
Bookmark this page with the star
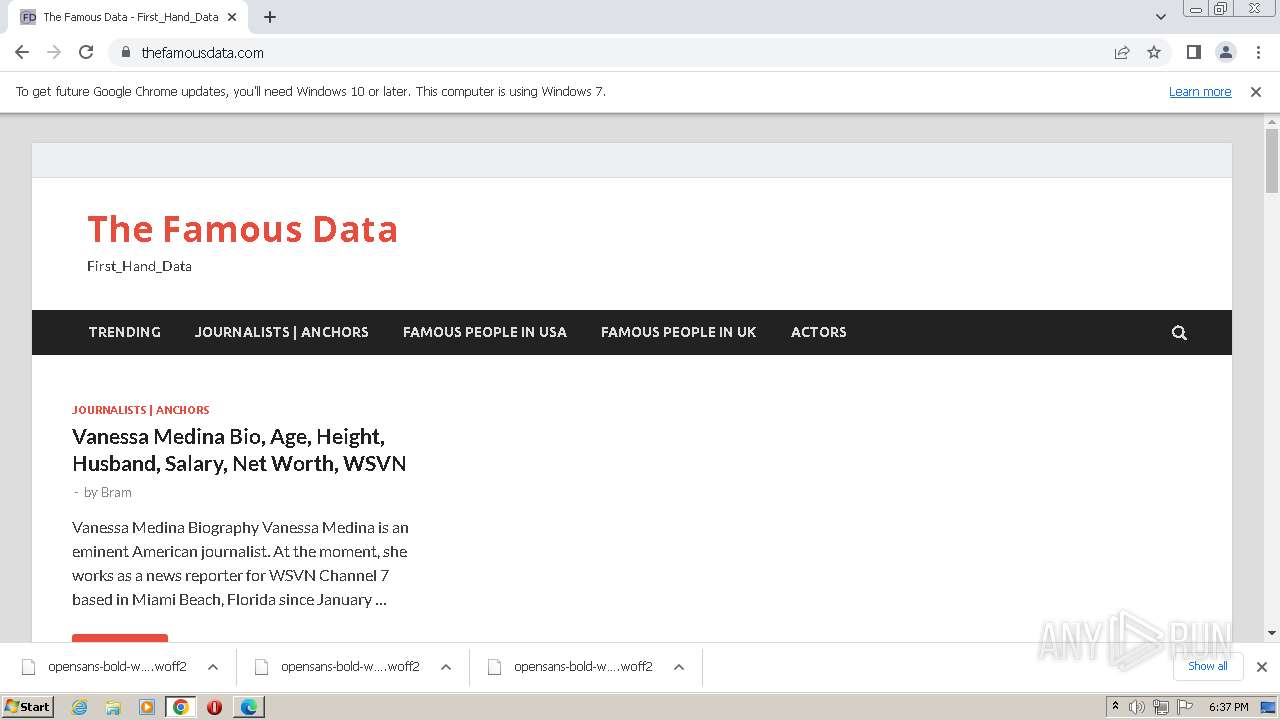pyautogui.click(x=1154, y=52)
